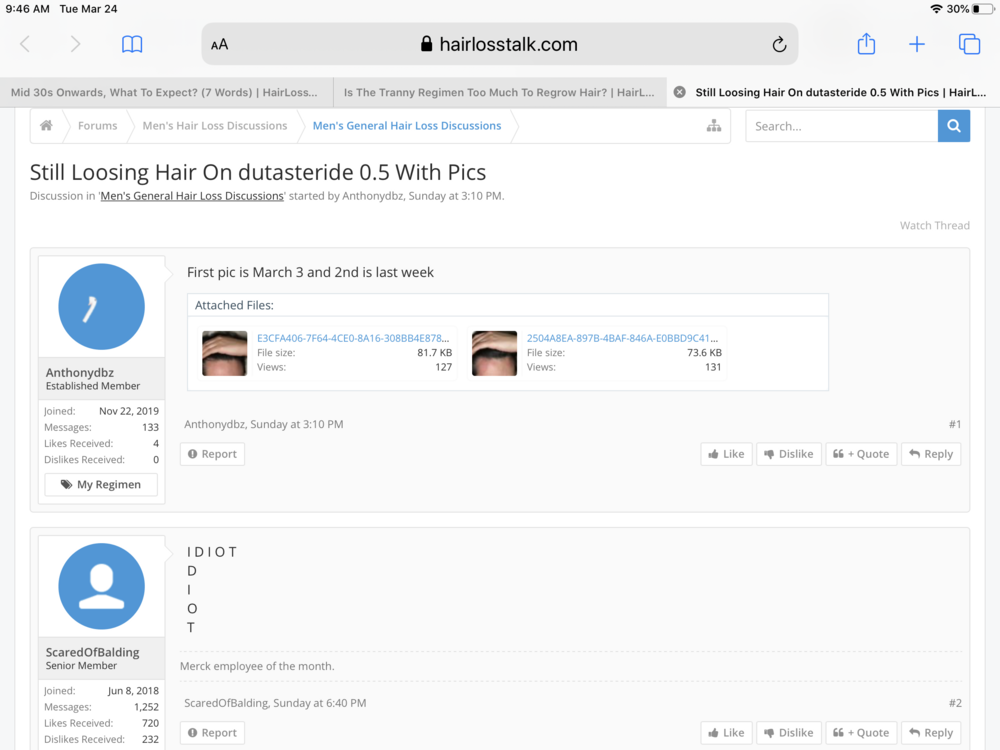Open first attached photo thumbnail
Image resolution: width=1000 pixels, height=750 pixels.
click(x=224, y=353)
